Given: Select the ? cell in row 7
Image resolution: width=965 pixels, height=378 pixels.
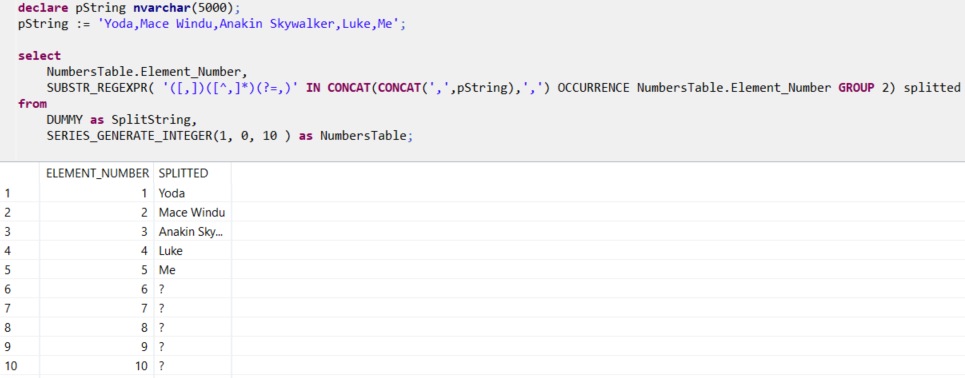Looking at the screenshot, I should click(192, 308).
